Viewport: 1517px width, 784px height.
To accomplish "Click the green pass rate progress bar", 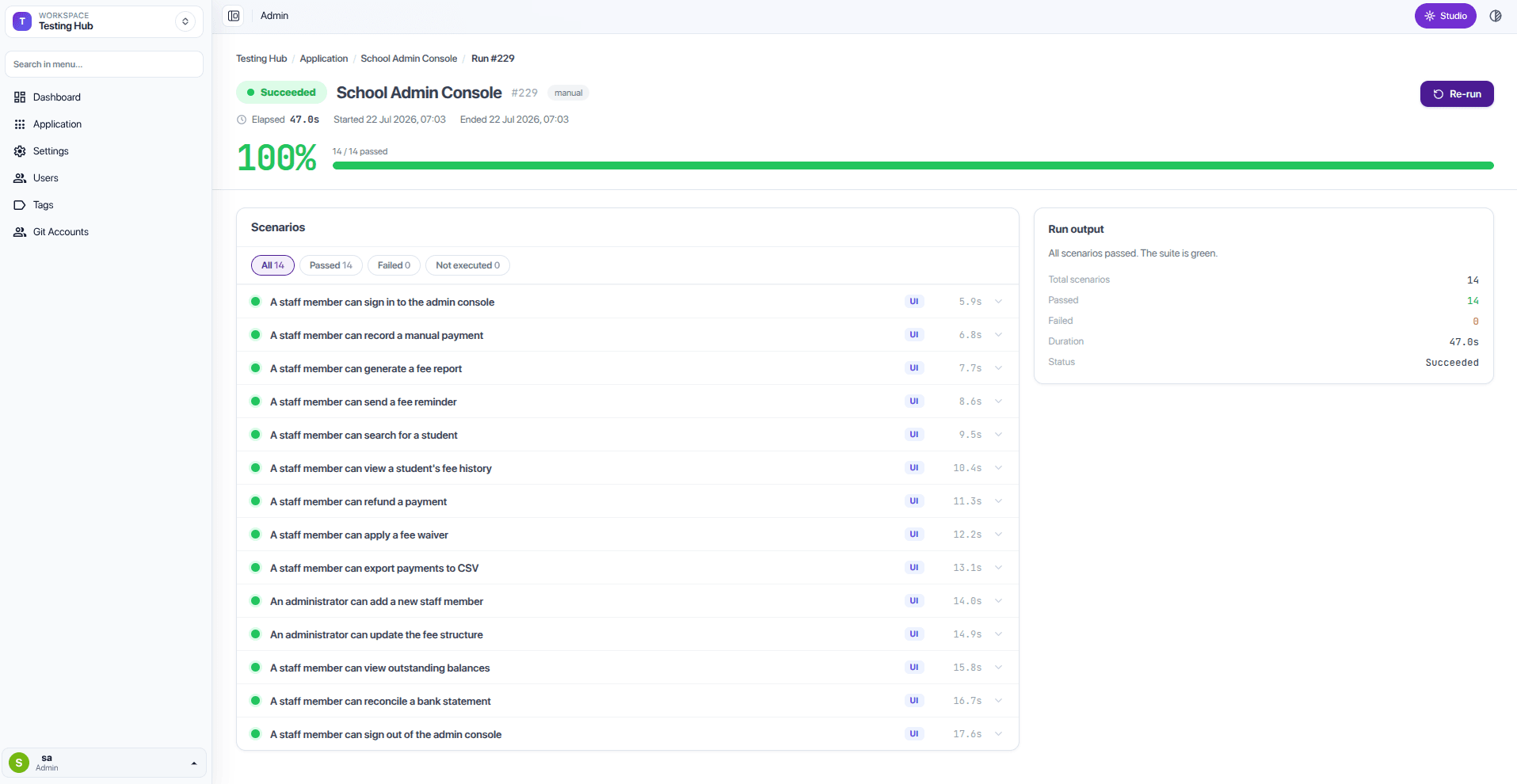I will [x=913, y=166].
